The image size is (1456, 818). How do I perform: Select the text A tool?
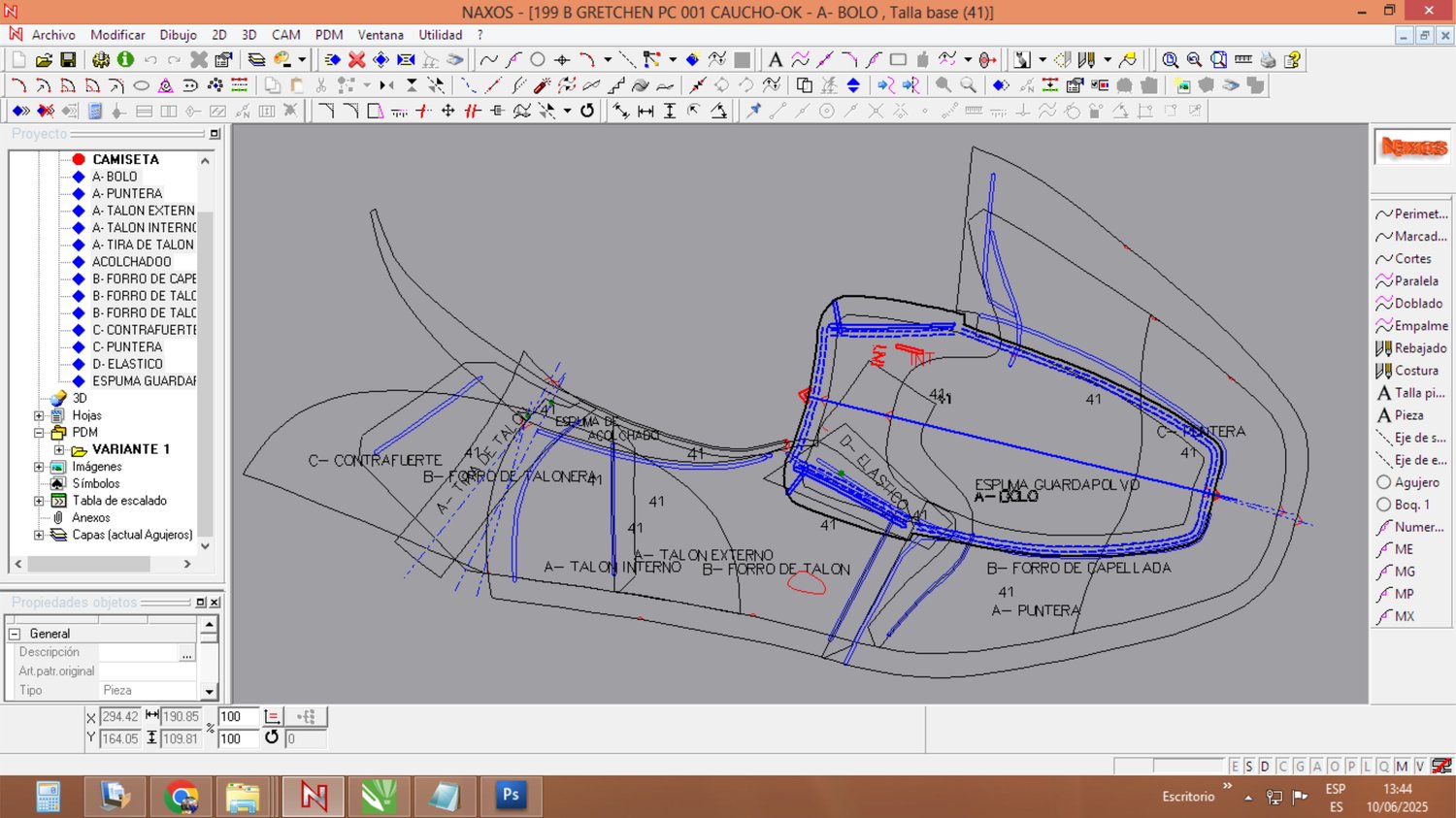[x=775, y=60]
